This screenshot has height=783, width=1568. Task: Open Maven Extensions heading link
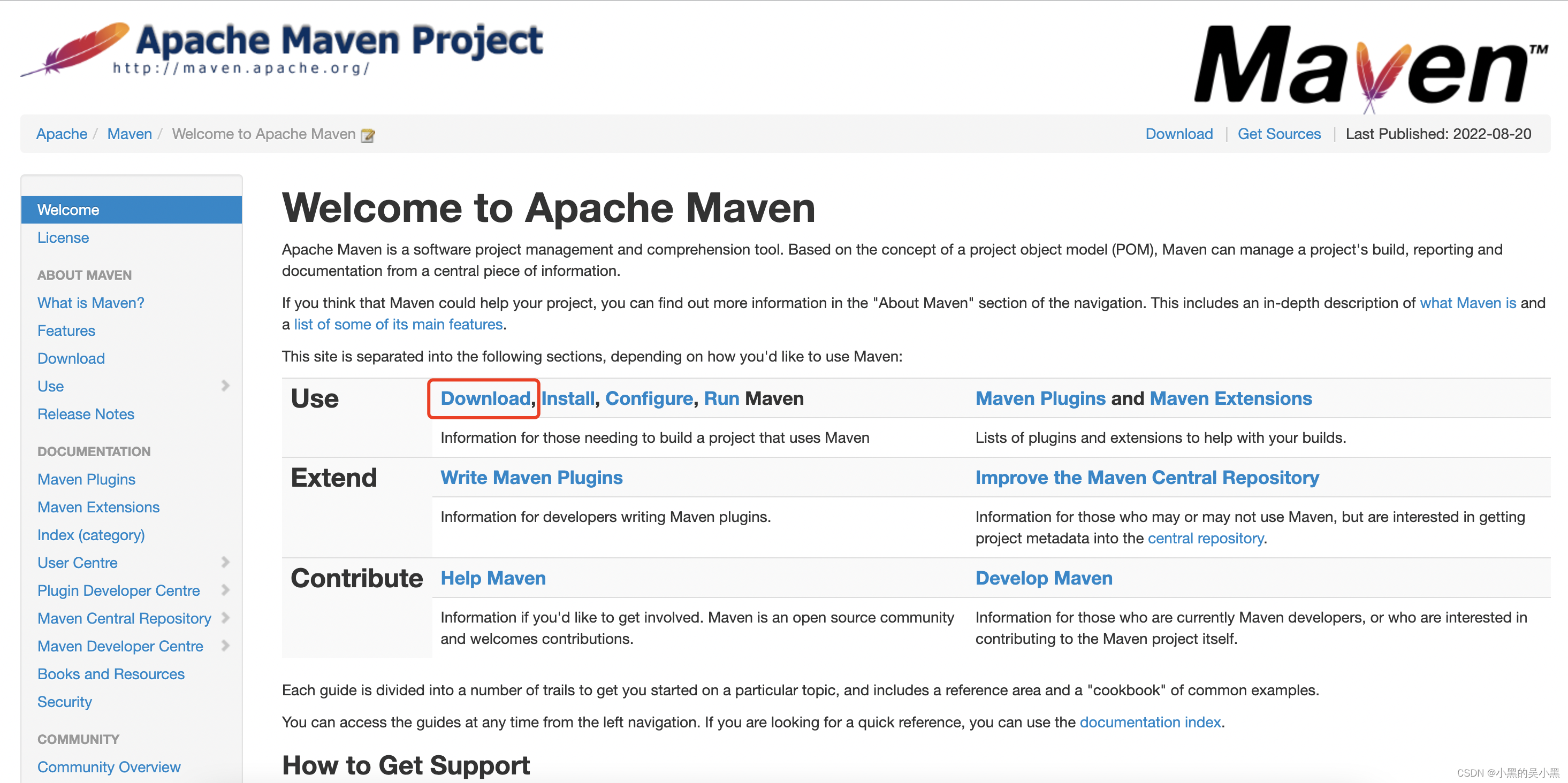pos(1230,398)
